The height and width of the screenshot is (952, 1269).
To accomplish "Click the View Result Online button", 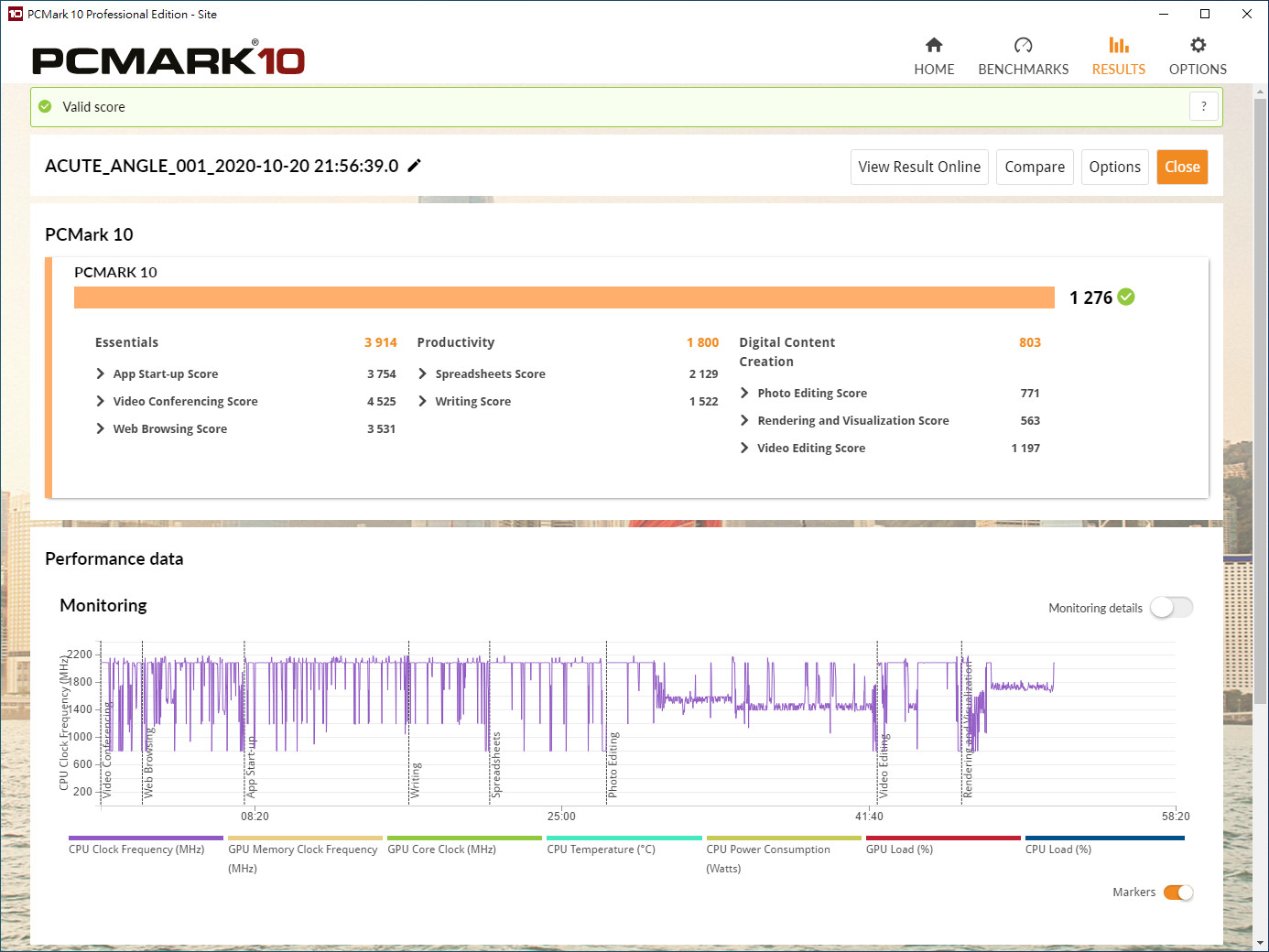I will click(919, 167).
